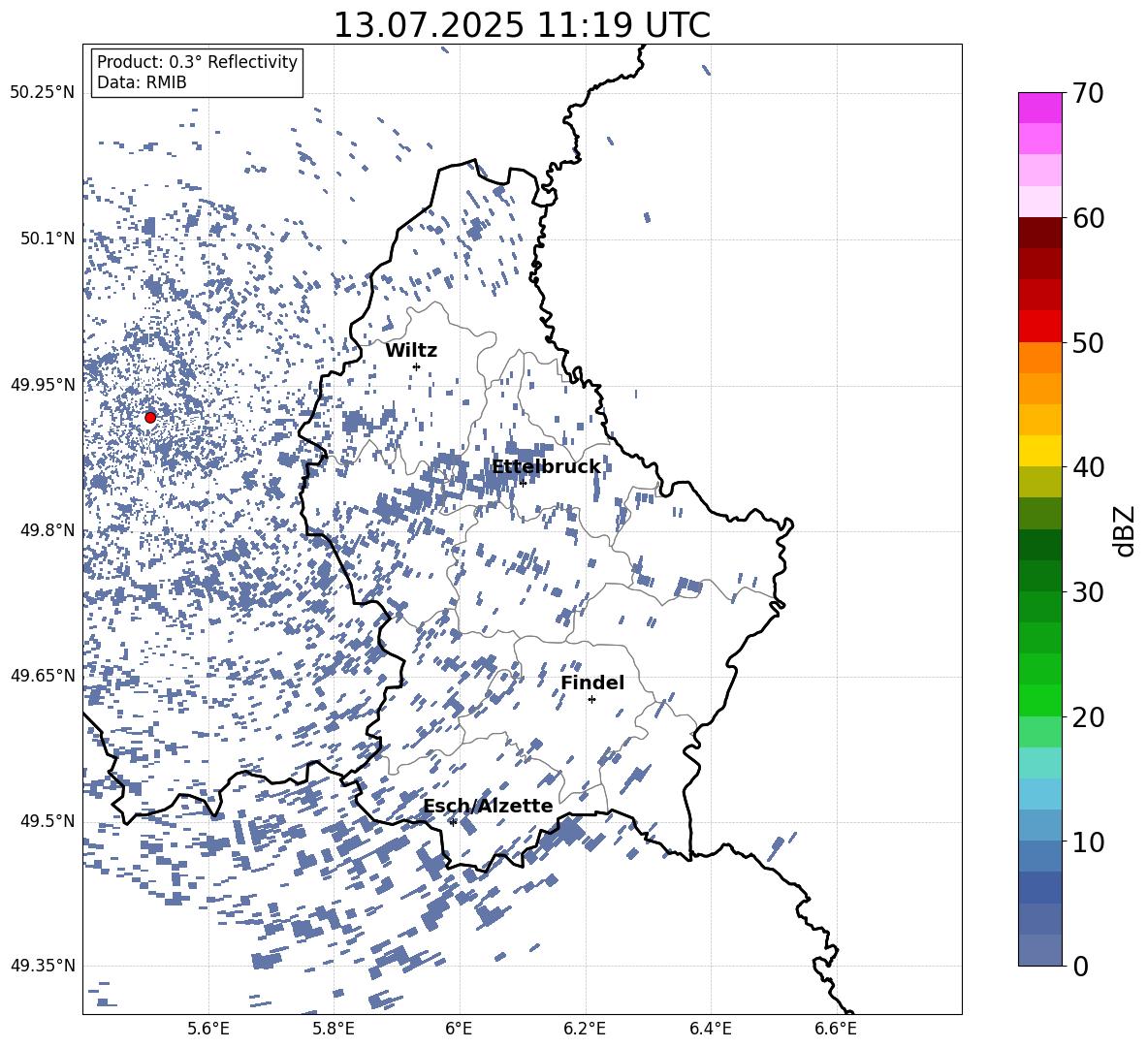Image resolution: width=1148 pixels, height=1048 pixels.
Task: Click the 5.8°E longitude label
Action: pos(334,1029)
